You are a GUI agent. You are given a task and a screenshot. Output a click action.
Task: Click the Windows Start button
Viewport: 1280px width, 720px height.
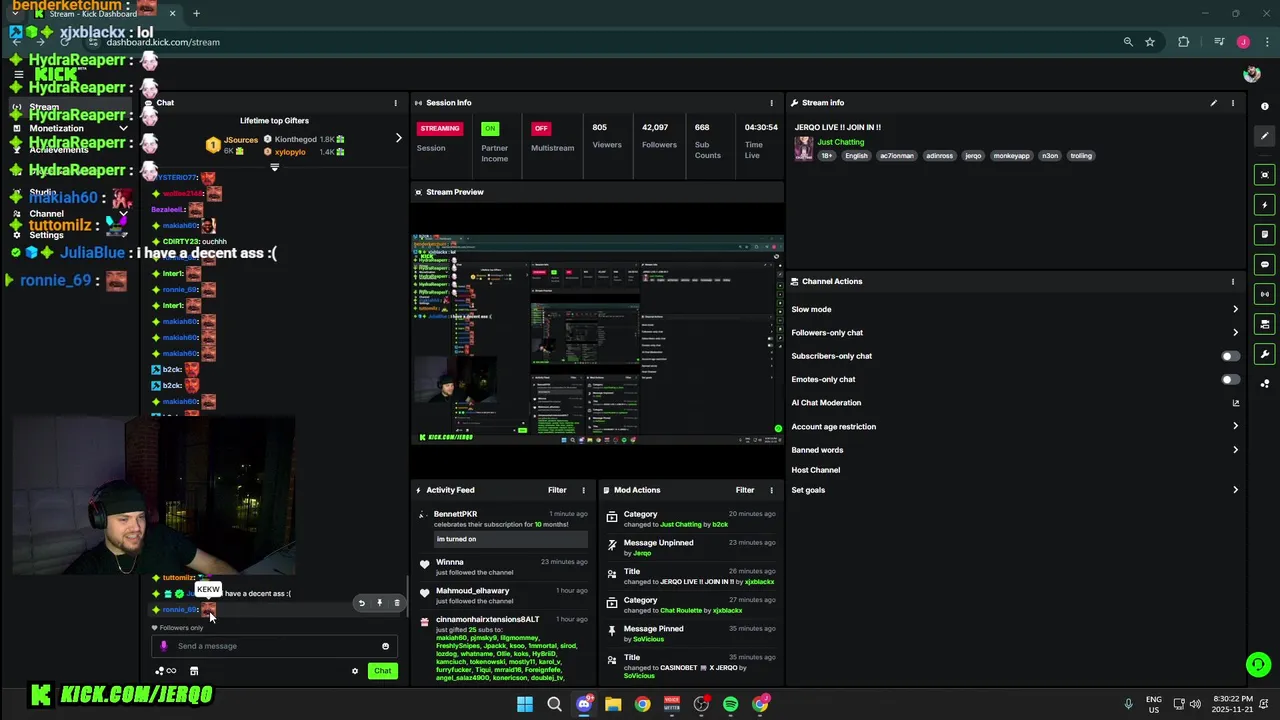[525, 704]
